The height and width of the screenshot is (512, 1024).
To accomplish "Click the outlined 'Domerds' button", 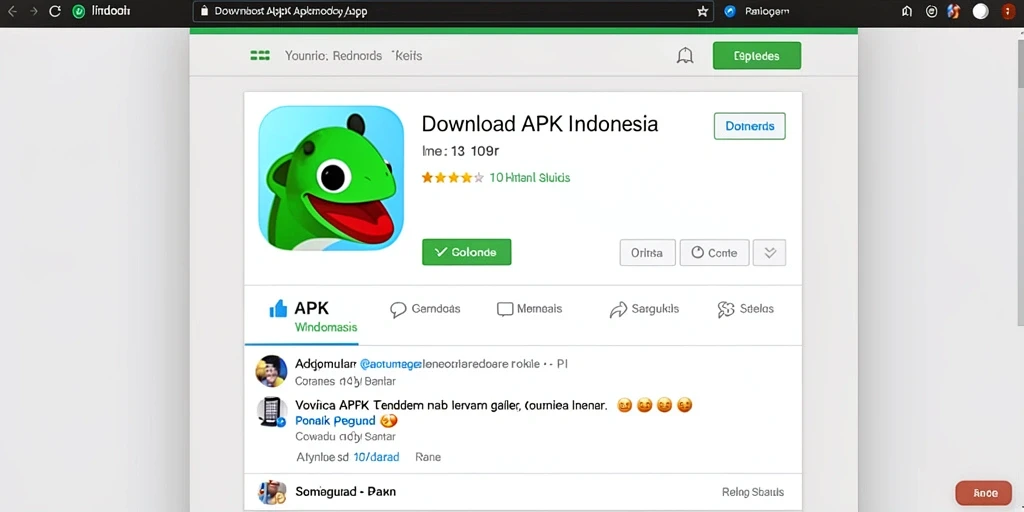I will point(750,126).
